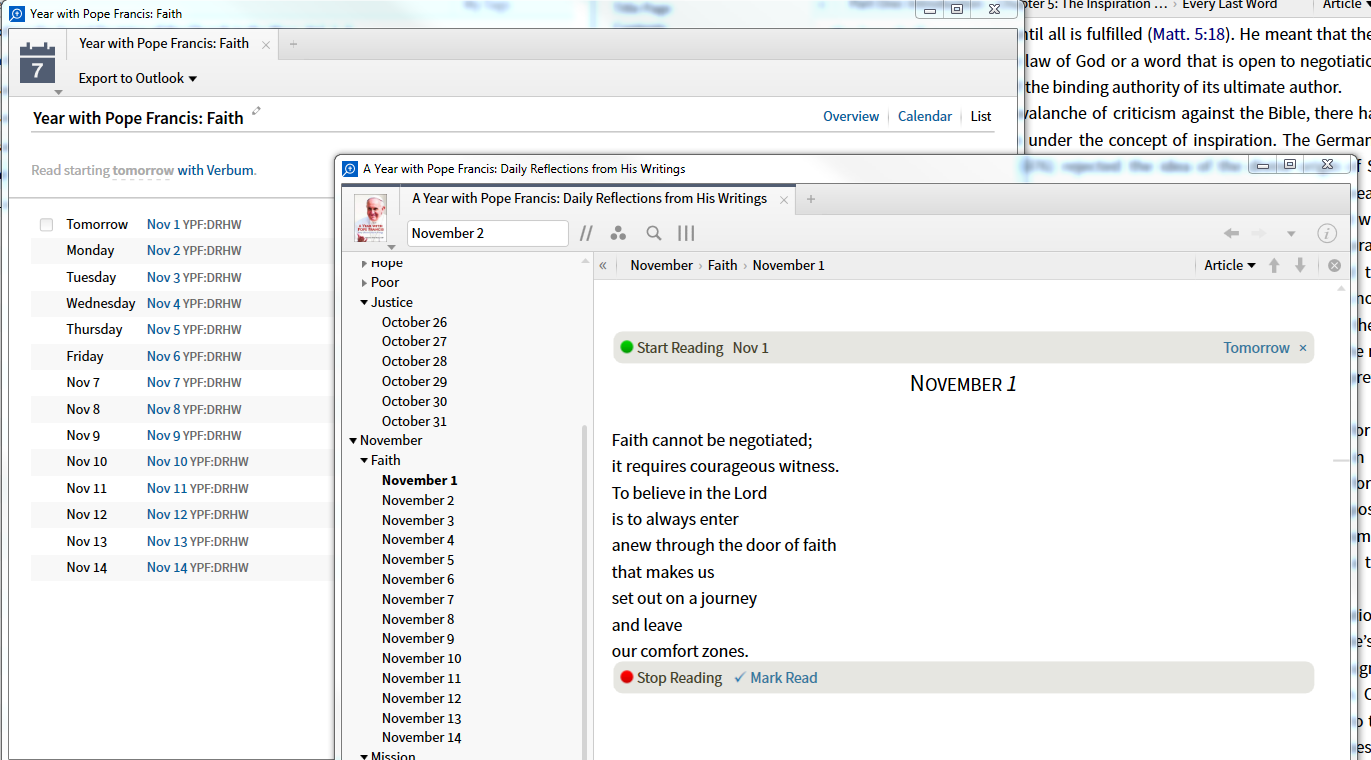Go to previous article up arrow
Viewport: 1371px width, 760px height.
1274,265
